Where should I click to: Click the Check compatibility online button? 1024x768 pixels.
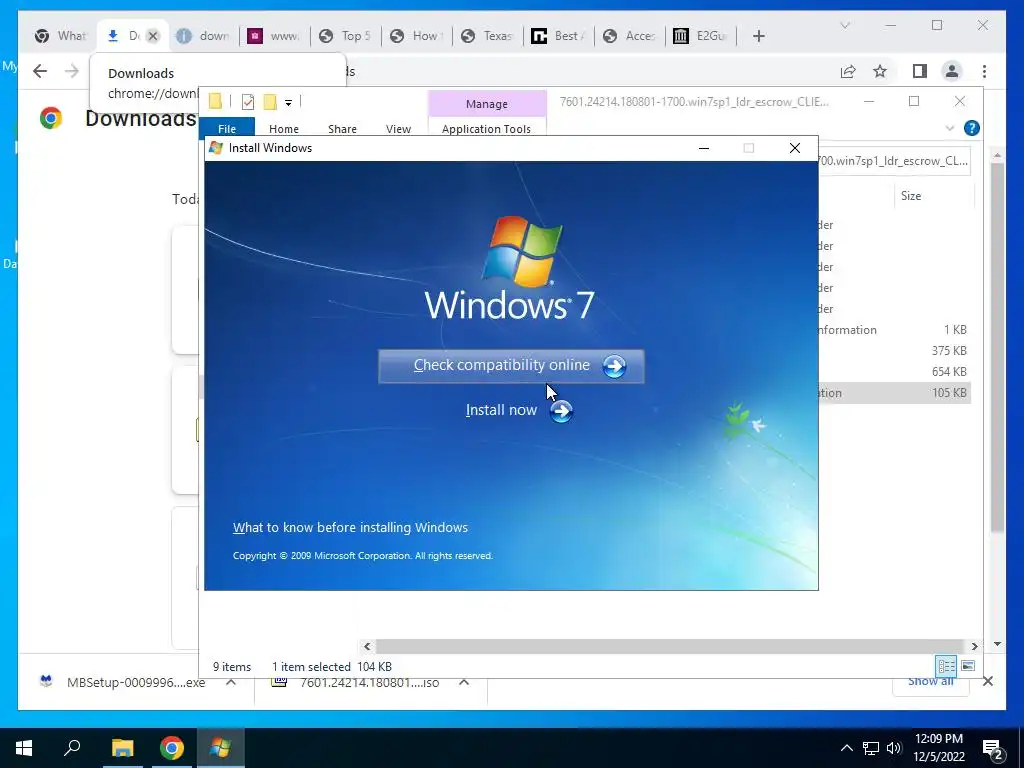[511, 366]
